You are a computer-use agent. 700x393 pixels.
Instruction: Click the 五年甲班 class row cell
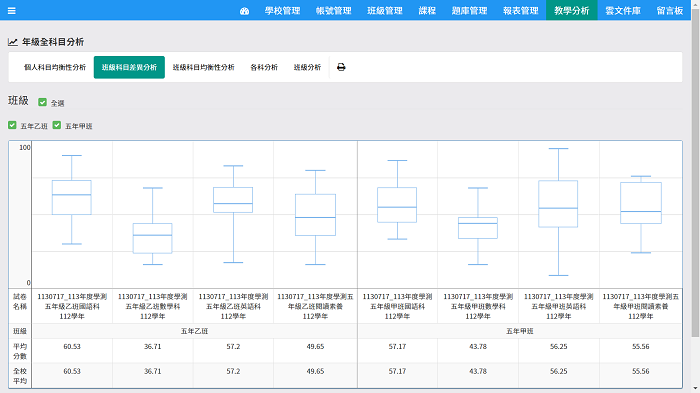click(520, 331)
